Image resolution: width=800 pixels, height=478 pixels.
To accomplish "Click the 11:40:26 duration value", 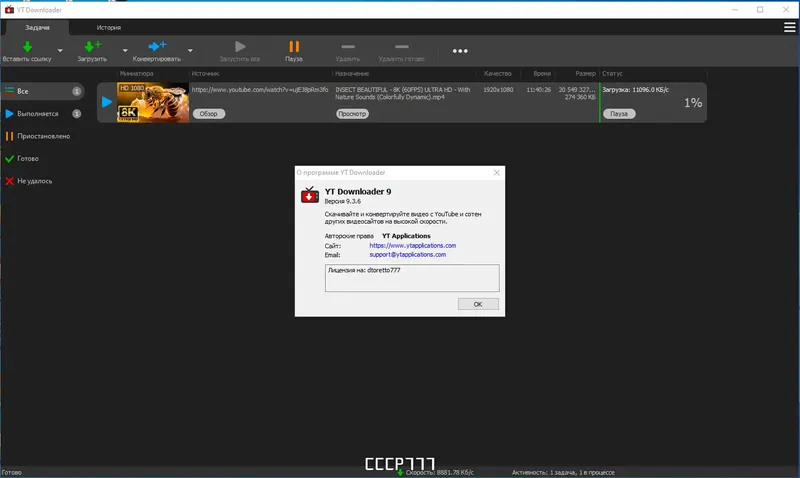I will (538, 90).
